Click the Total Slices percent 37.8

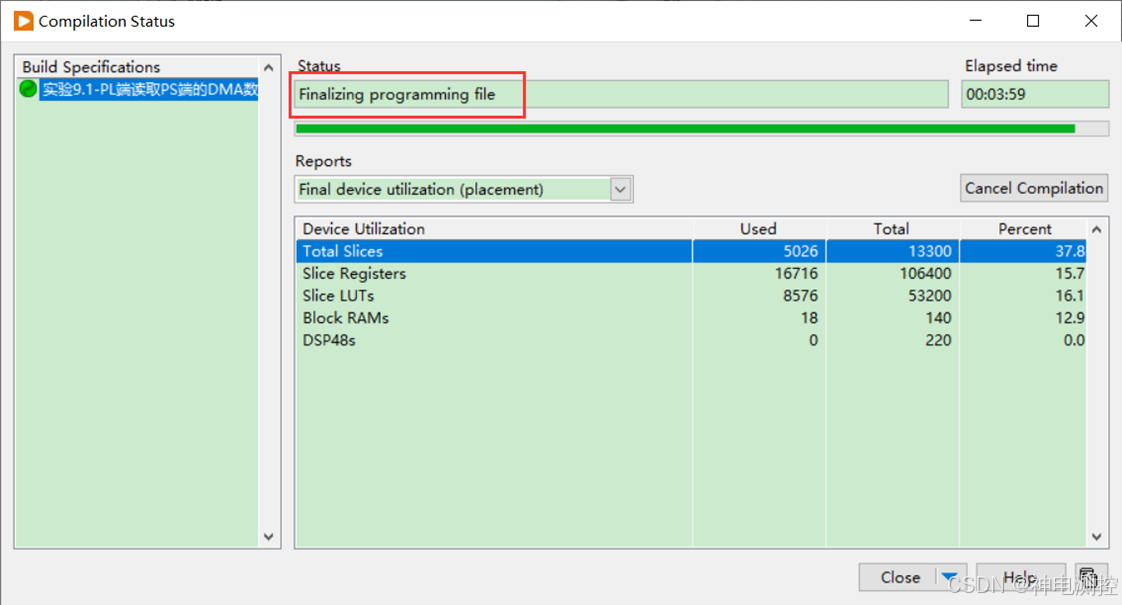coord(1070,251)
